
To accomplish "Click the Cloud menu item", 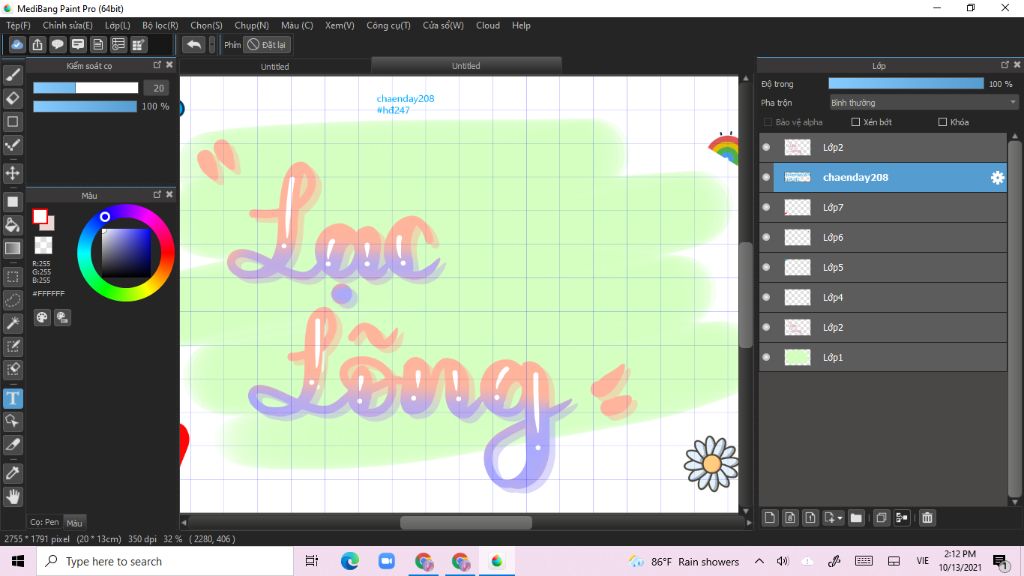I will click(x=488, y=25).
